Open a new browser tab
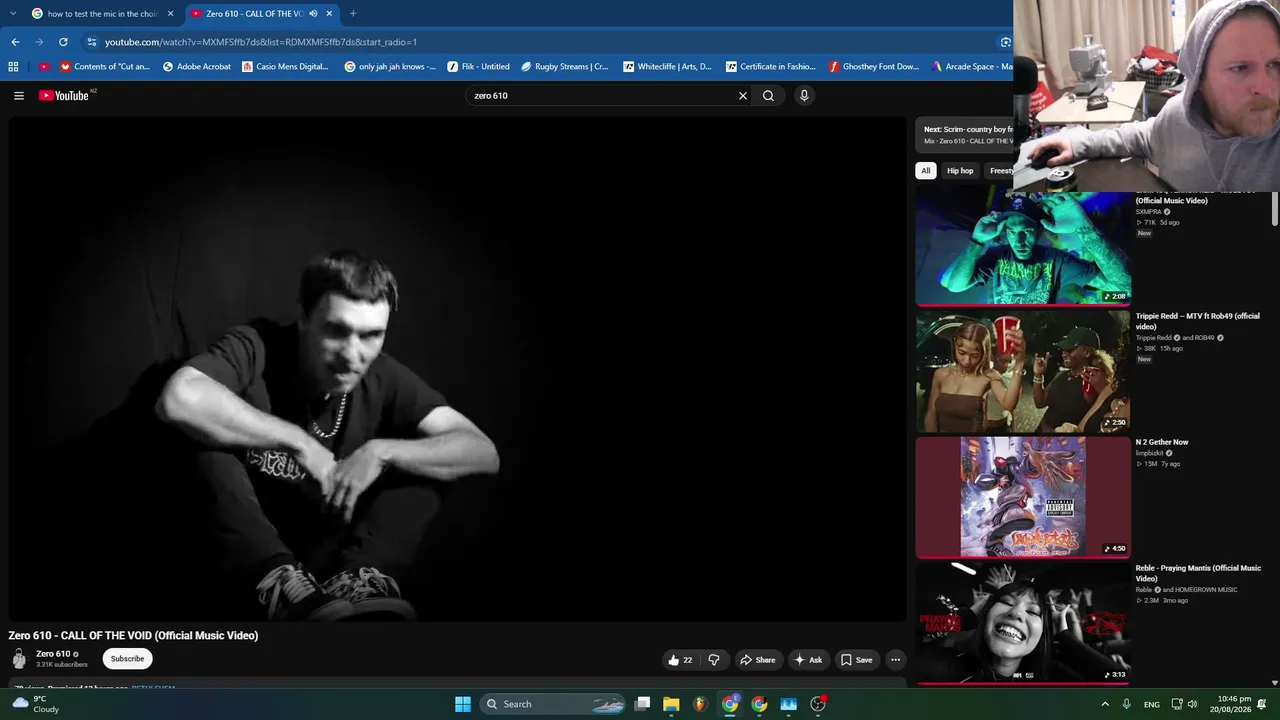This screenshot has height=720, width=1280. pos(353,14)
